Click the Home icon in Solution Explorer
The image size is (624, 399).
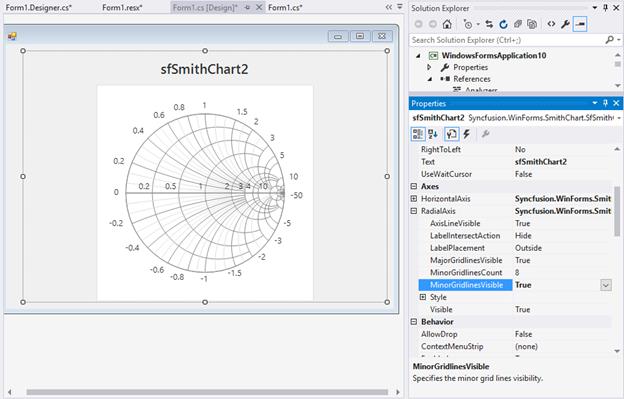tap(447, 24)
